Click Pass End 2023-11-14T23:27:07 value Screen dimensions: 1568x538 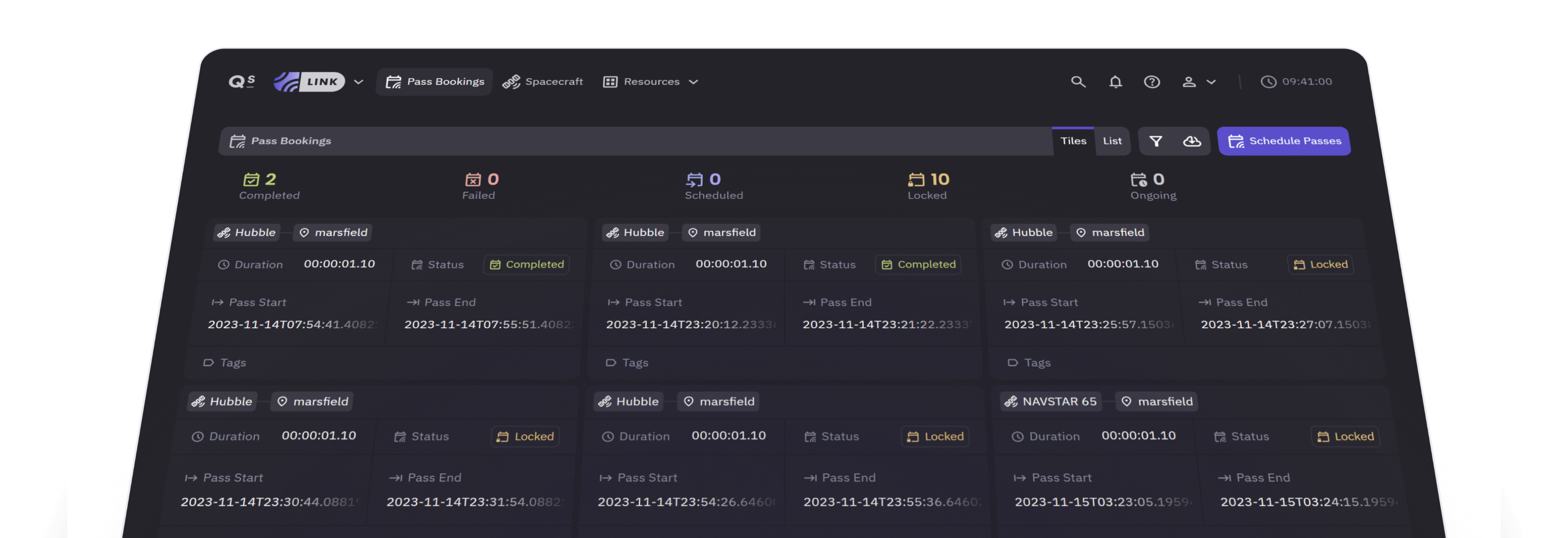point(1286,325)
